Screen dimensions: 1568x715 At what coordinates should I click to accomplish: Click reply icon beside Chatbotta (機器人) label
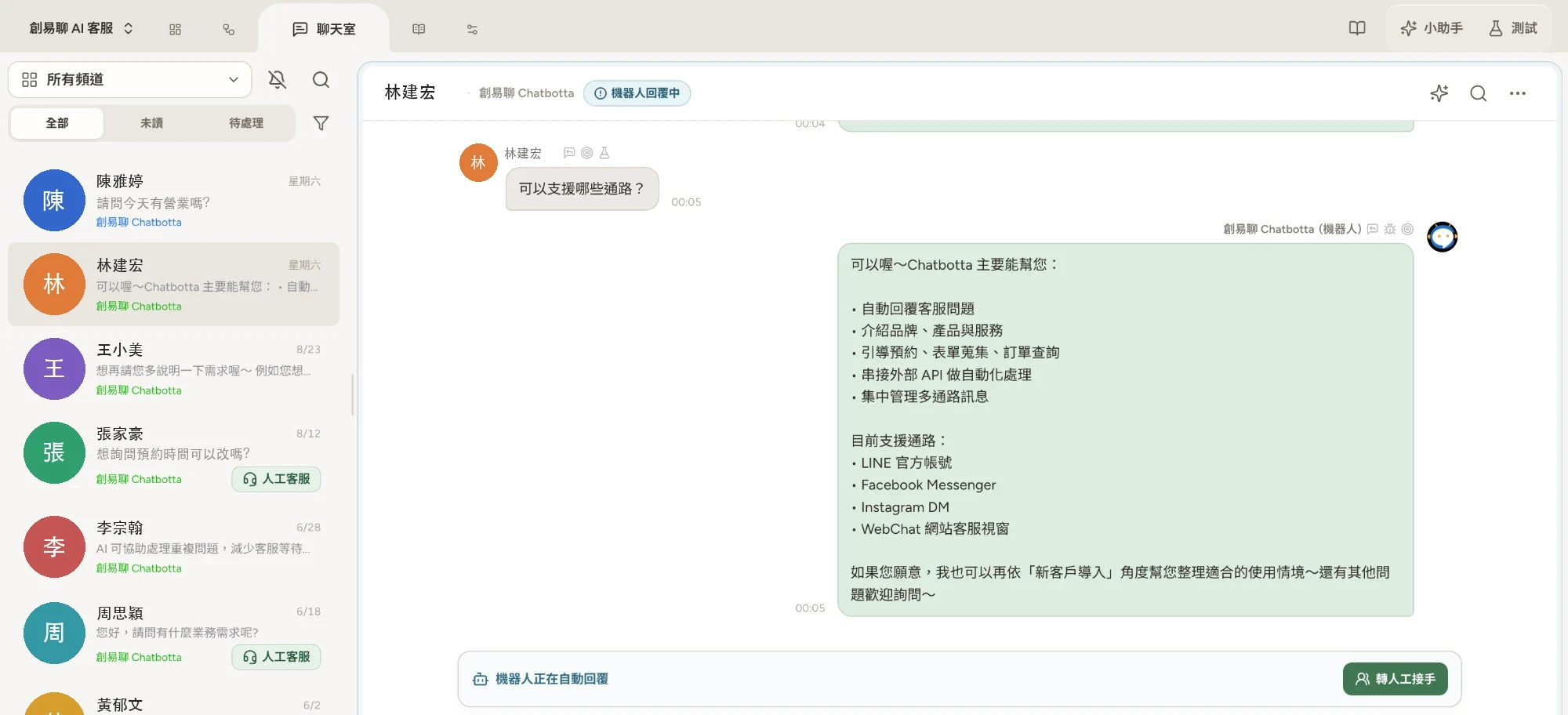point(1373,229)
